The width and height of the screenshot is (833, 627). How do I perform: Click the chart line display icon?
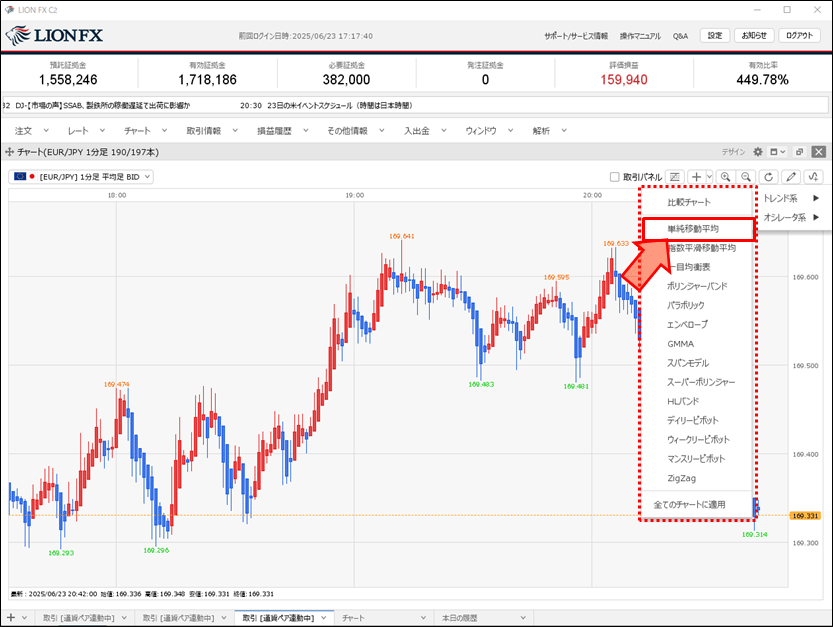675,177
